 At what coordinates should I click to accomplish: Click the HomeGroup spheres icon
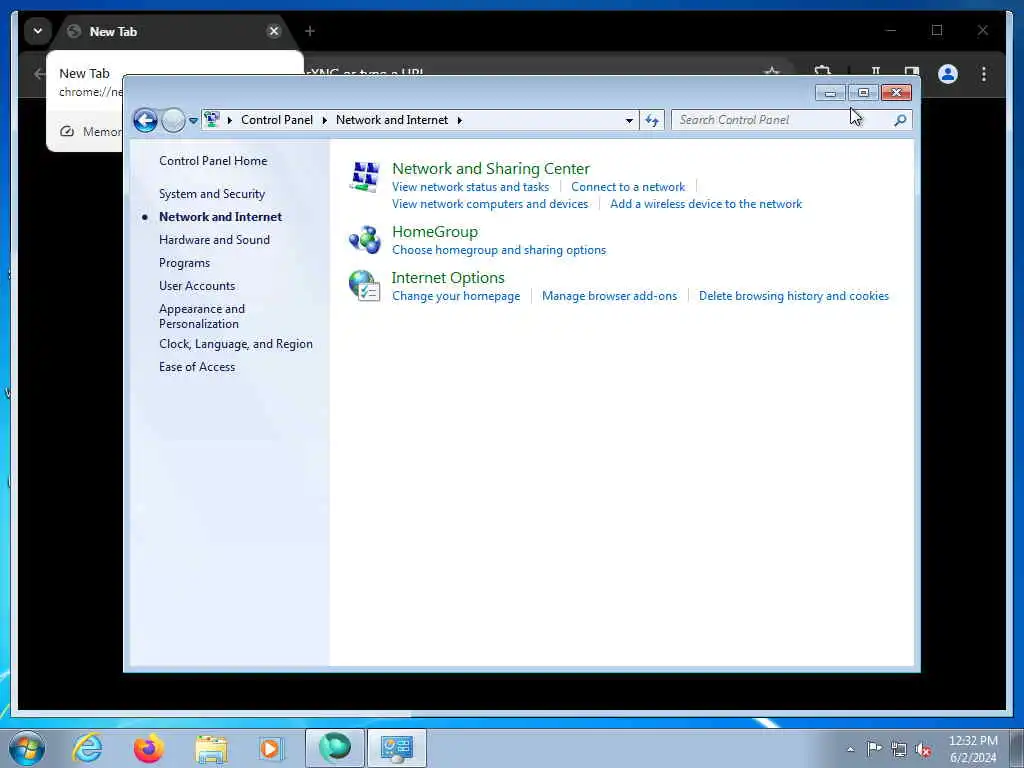[x=364, y=240]
